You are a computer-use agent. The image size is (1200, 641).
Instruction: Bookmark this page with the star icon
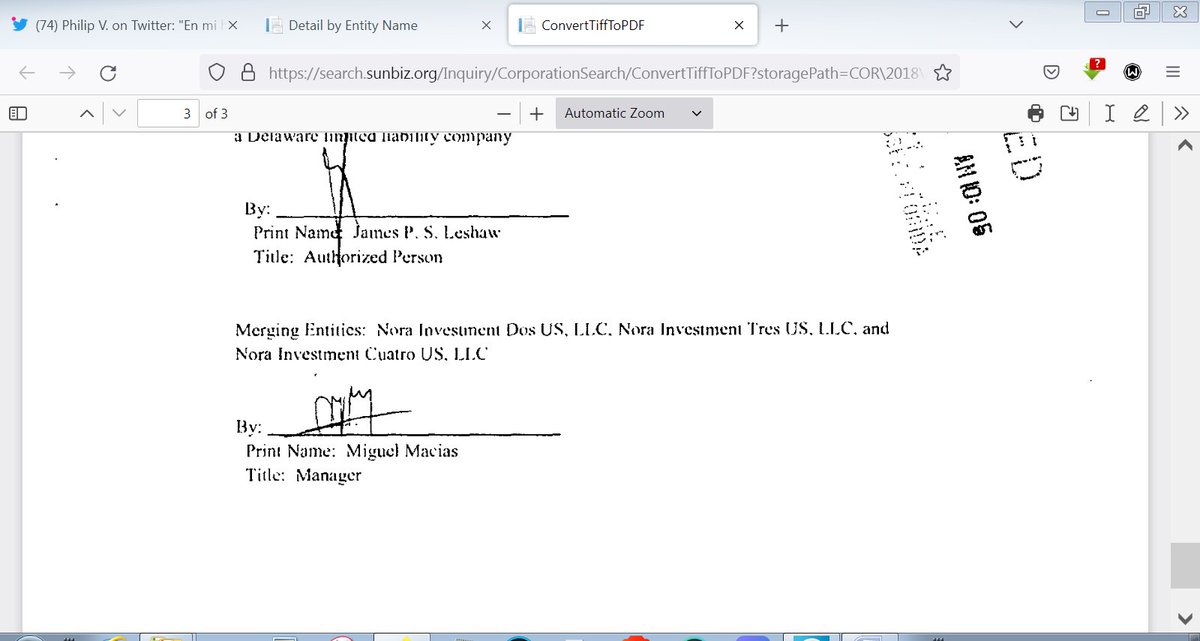point(942,72)
